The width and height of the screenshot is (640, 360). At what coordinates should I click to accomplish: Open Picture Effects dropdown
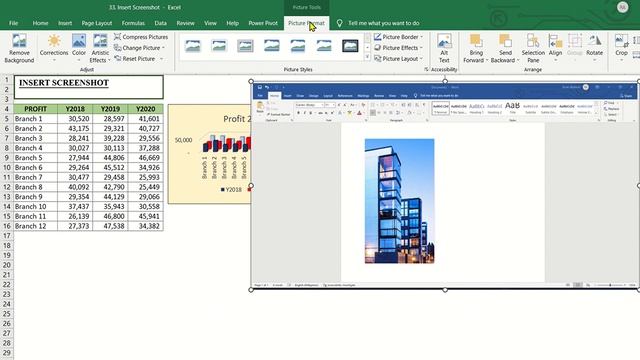pos(399,48)
